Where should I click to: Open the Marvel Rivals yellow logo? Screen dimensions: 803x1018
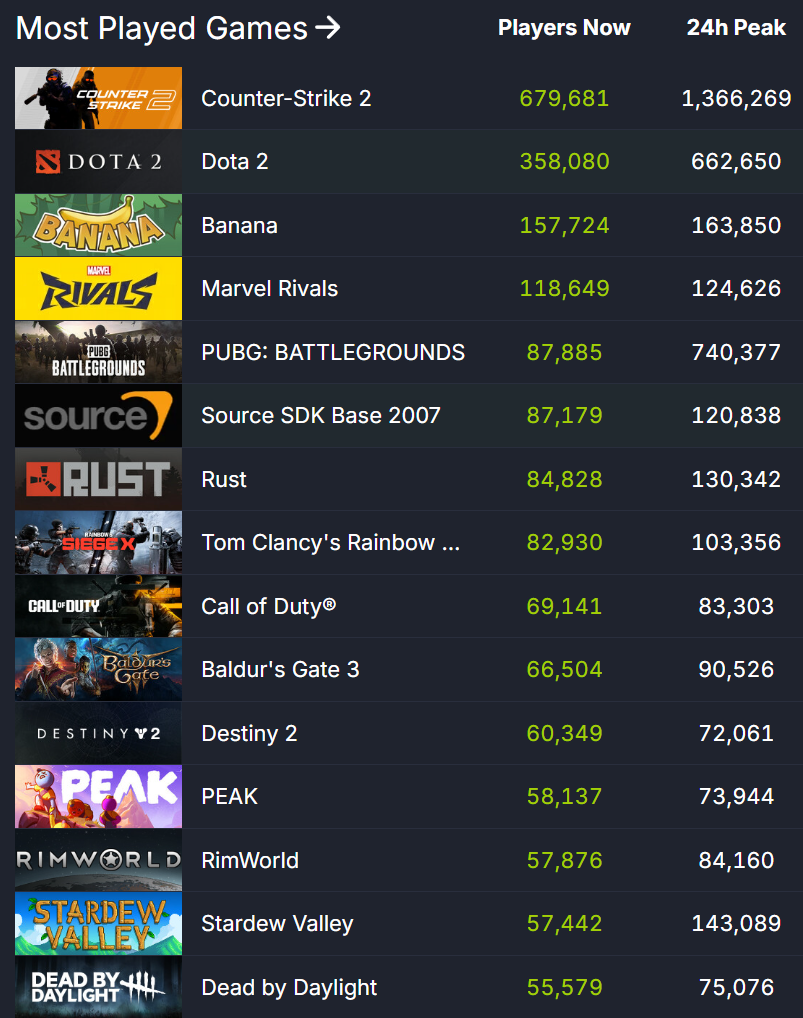point(98,288)
